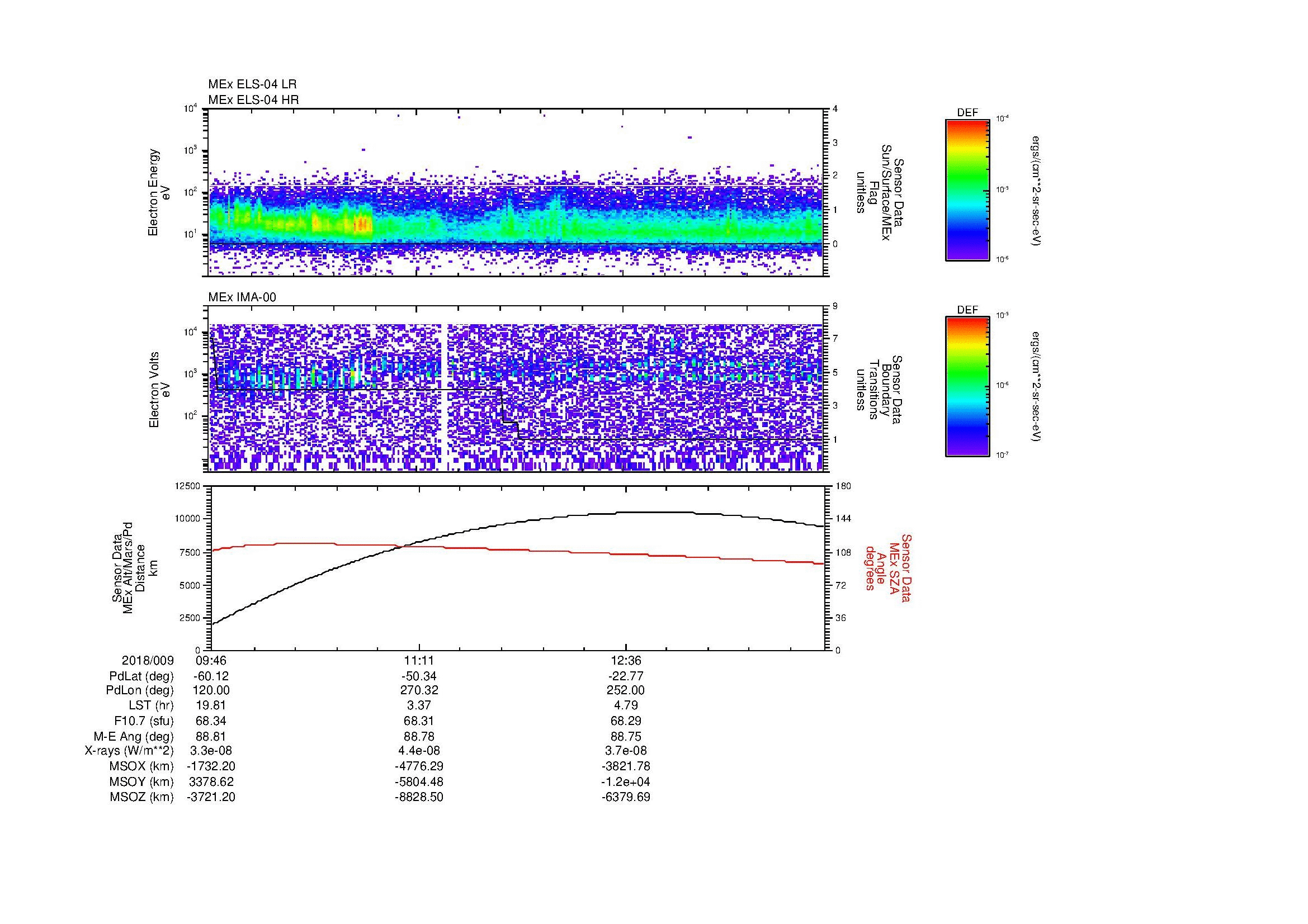This screenshot has height=924, width=1308.
Task: Click the LST value '4.79'
Action: [626, 706]
